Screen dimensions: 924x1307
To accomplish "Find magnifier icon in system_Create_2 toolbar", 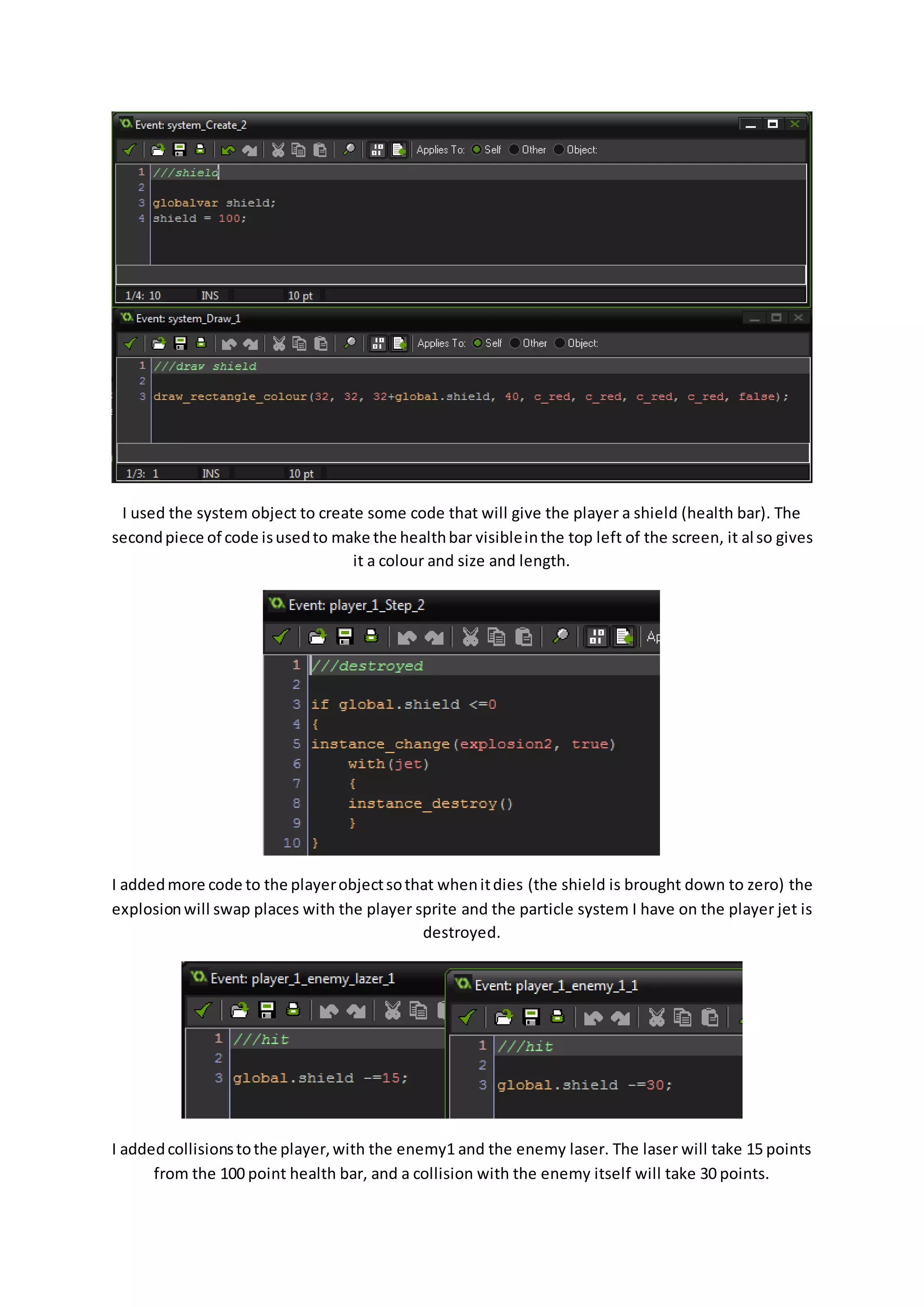I will [349, 150].
